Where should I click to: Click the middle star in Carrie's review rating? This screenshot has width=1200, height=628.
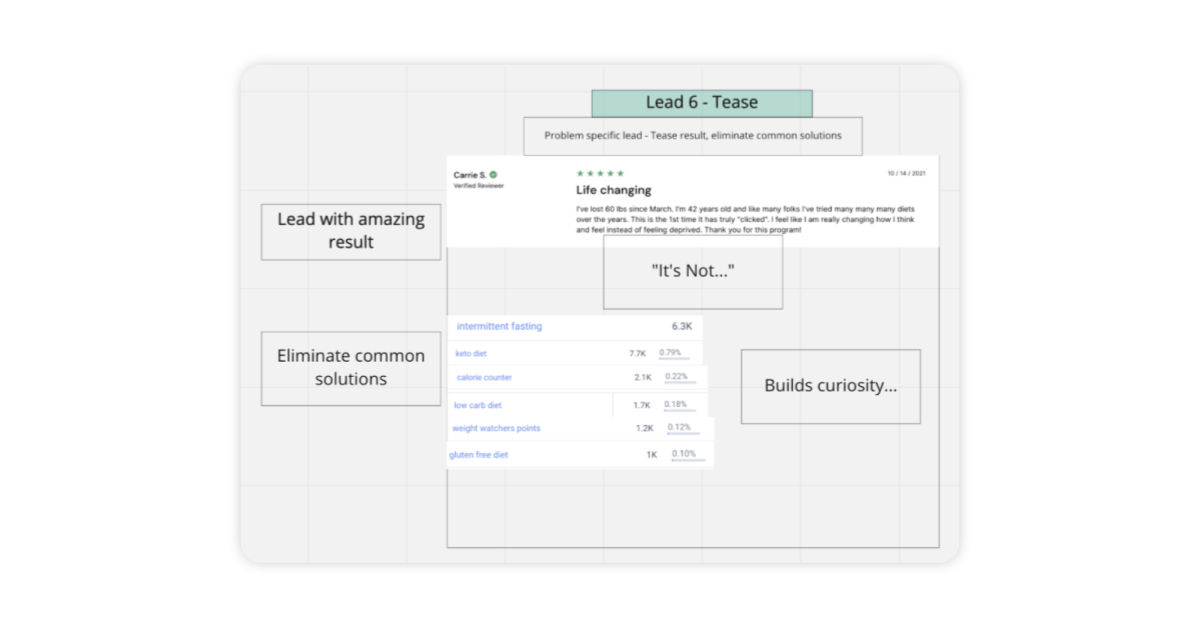pyautogui.click(x=599, y=173)
